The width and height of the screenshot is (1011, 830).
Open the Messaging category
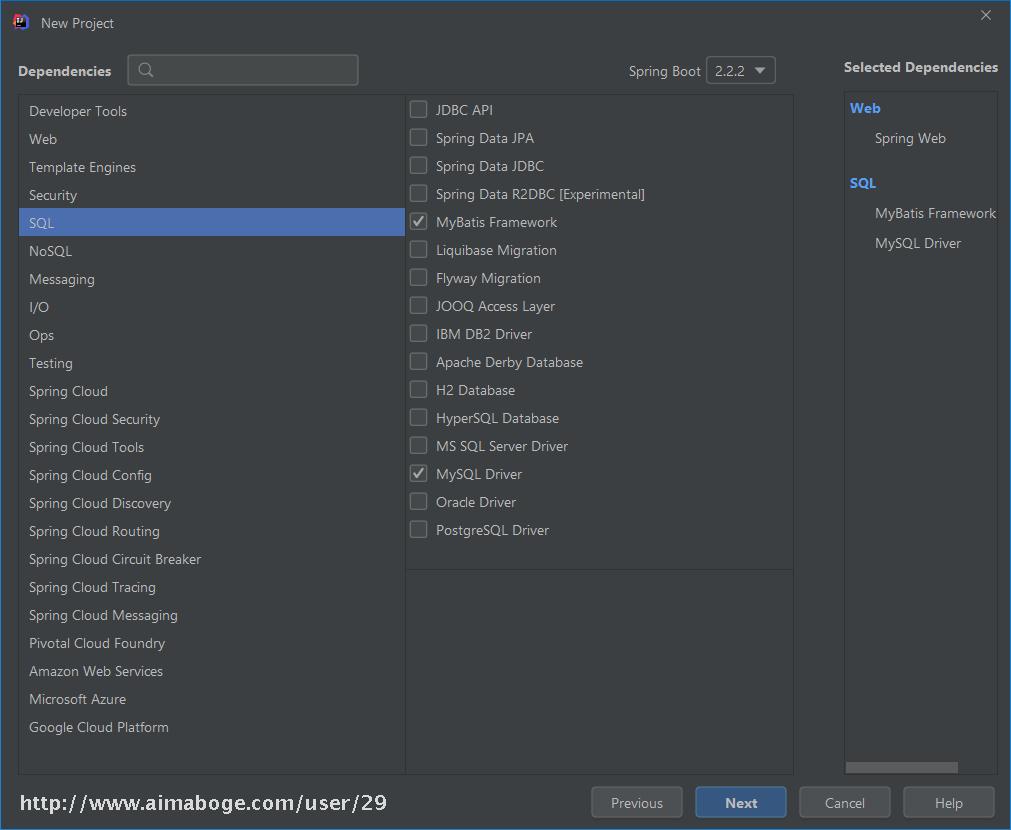212,279
